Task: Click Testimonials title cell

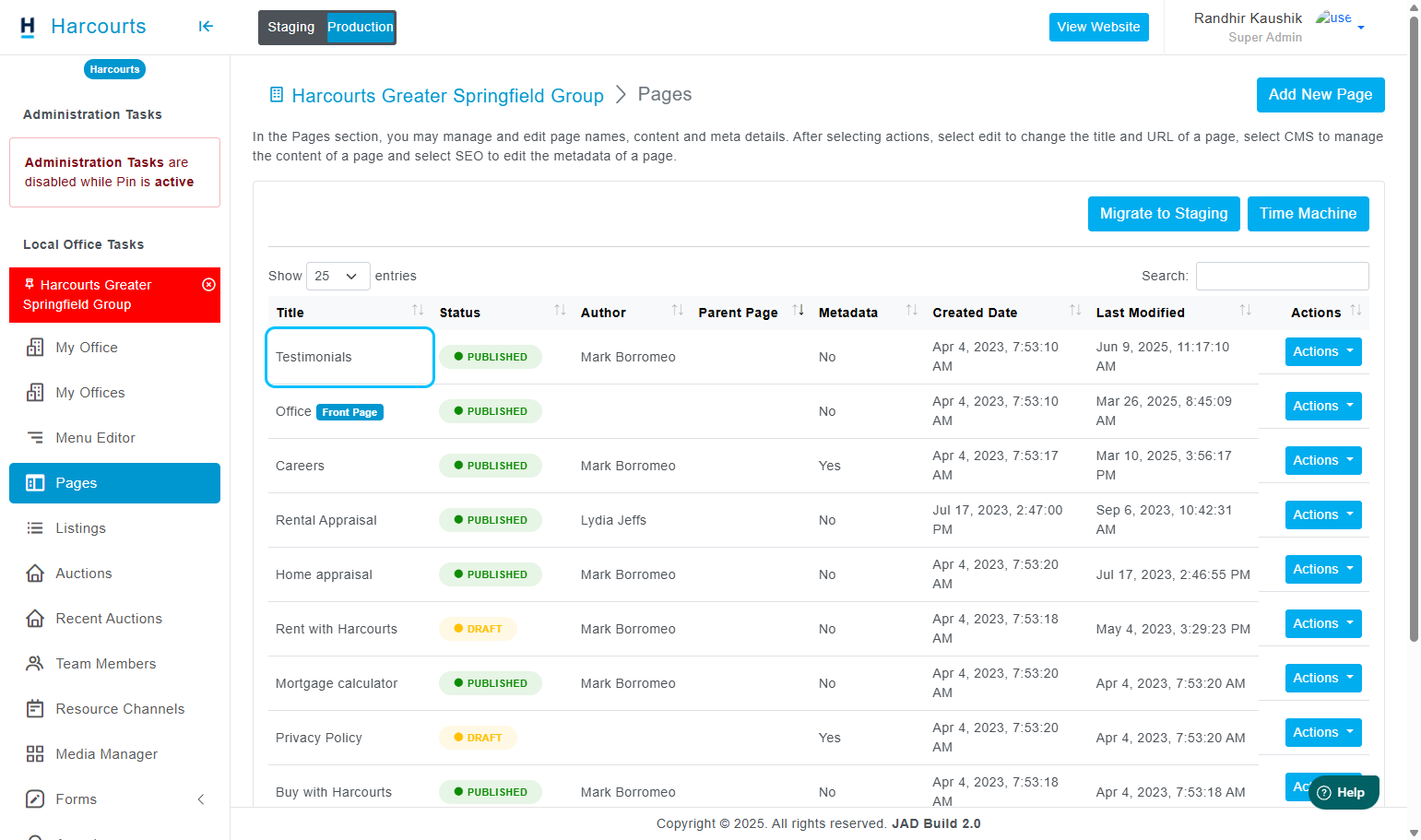Action: [349, 357]
